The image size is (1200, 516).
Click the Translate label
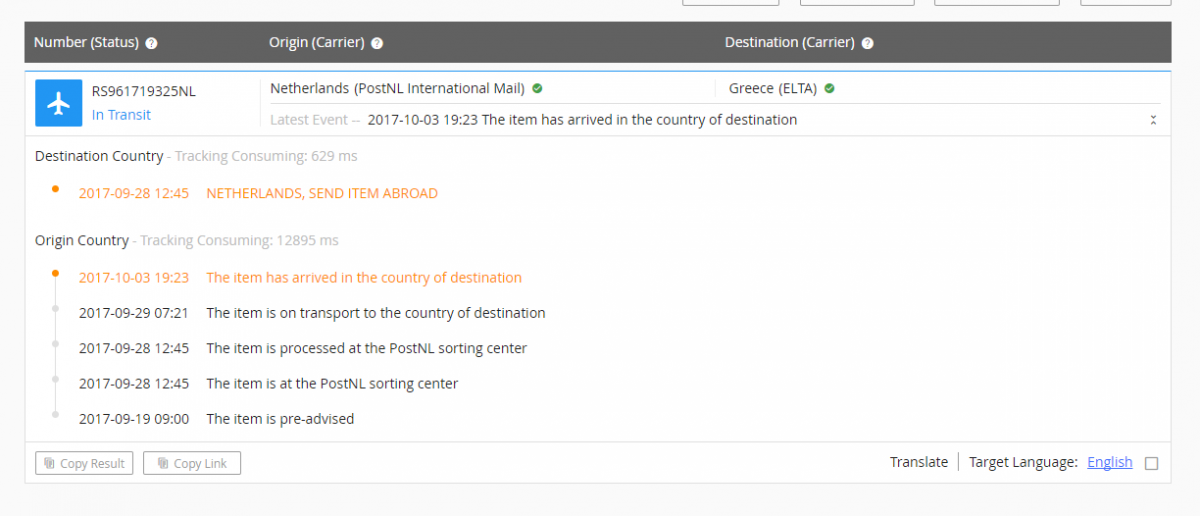[919, 462]
